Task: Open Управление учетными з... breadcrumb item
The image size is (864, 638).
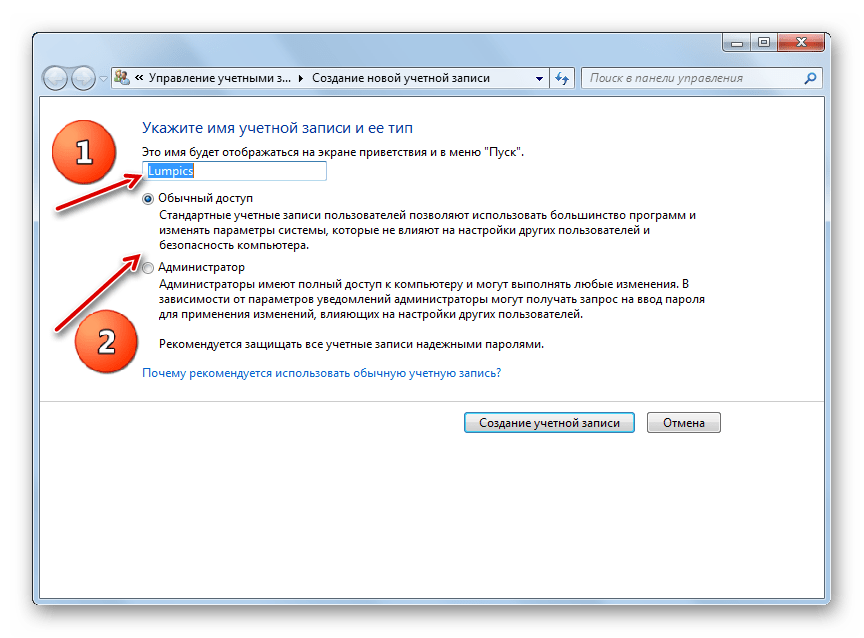Action: [219, 78]
